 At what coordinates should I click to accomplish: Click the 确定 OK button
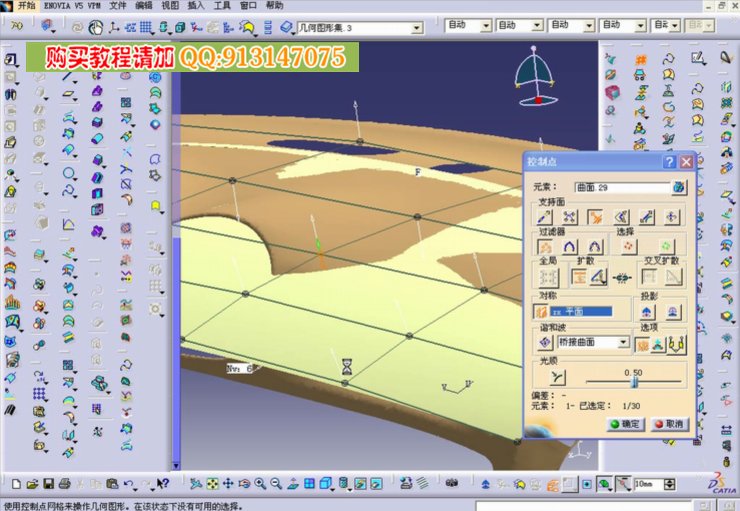click(626, 424)
